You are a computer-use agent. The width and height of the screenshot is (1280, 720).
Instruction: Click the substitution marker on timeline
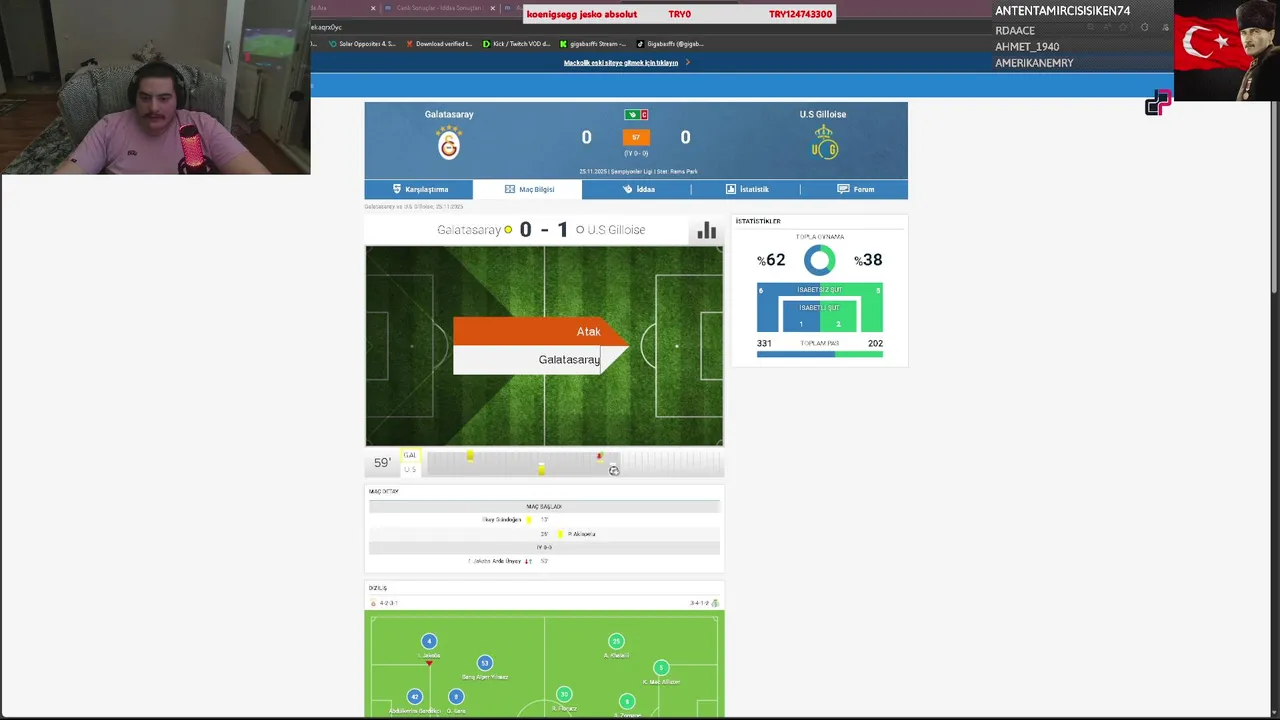click(x=599, y=456)
